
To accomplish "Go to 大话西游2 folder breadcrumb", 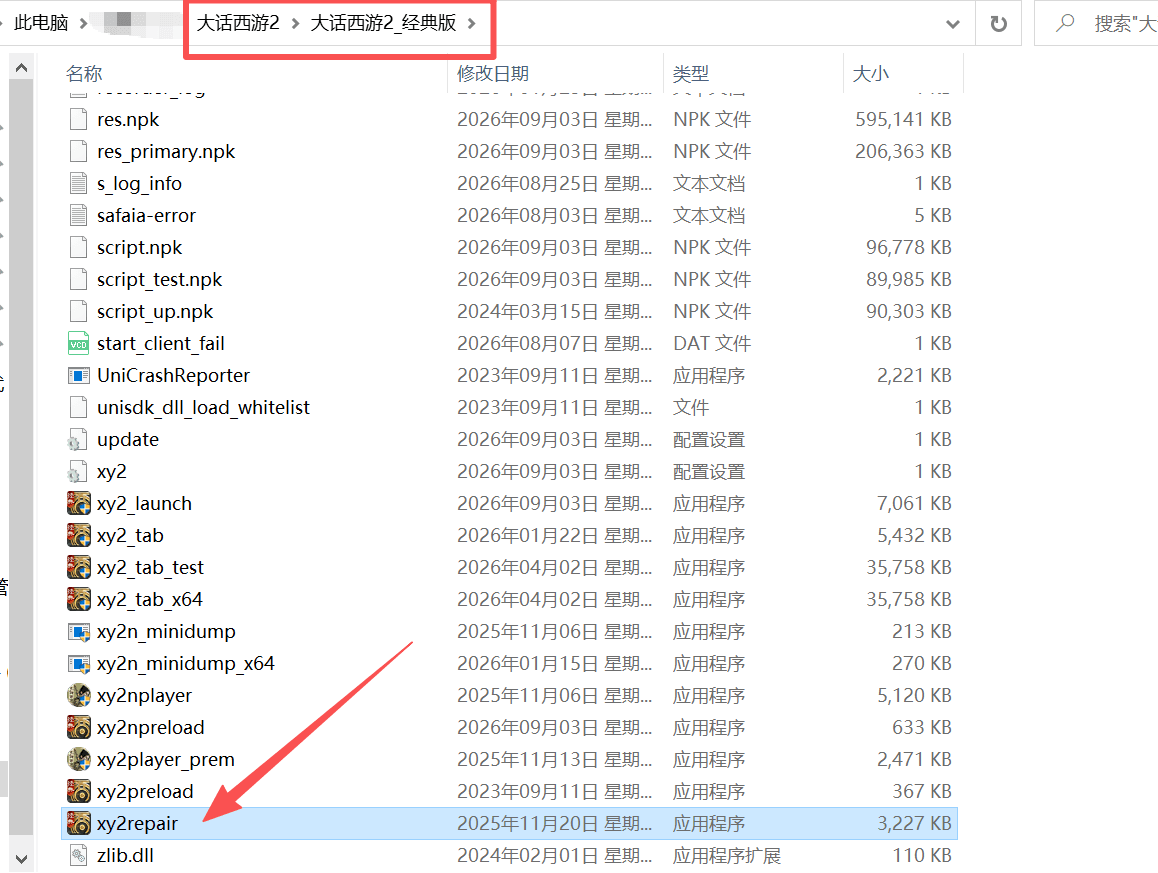I will (238, 23).
